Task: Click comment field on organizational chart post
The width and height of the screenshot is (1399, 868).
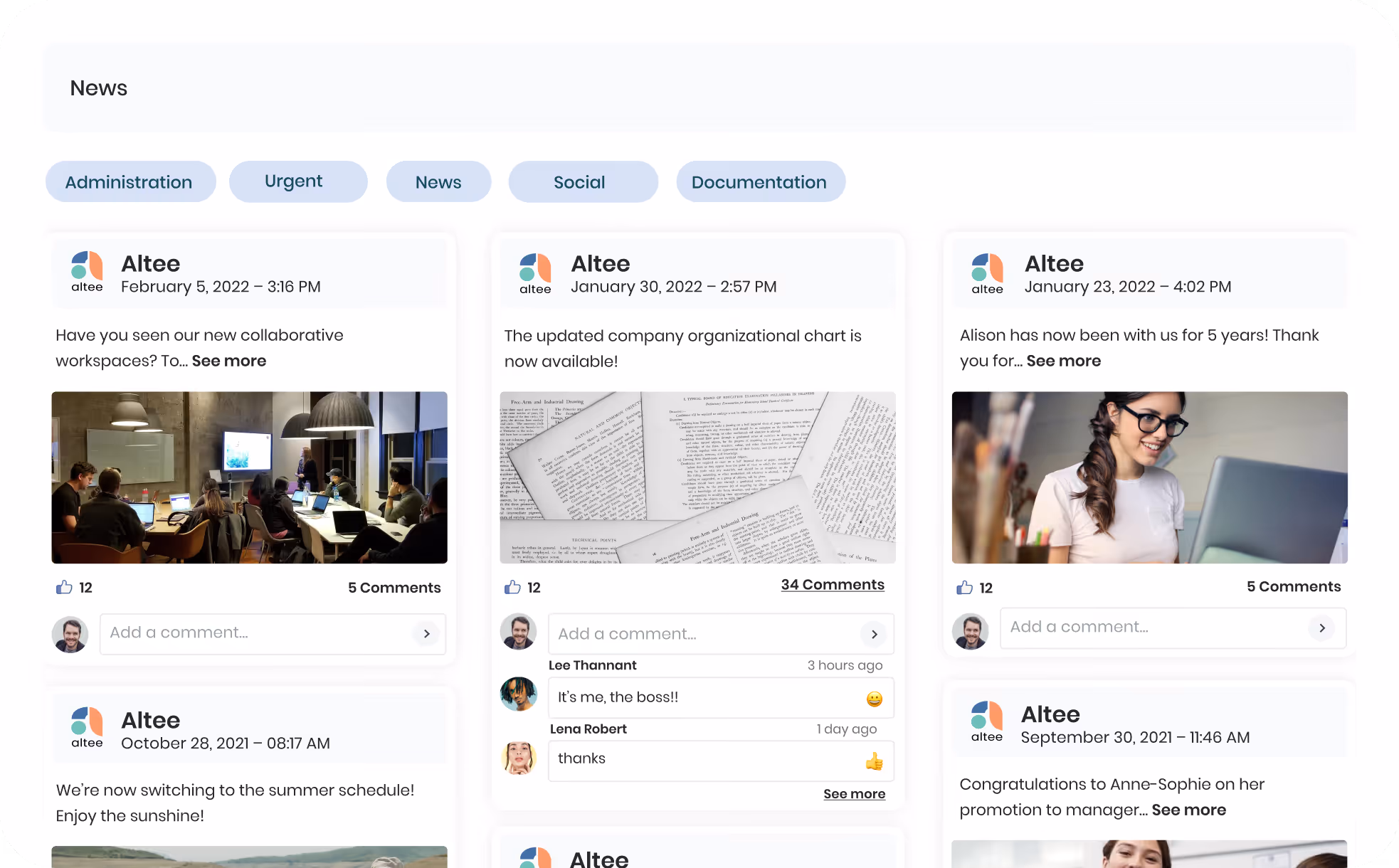Action: click(x=721, y=634)
